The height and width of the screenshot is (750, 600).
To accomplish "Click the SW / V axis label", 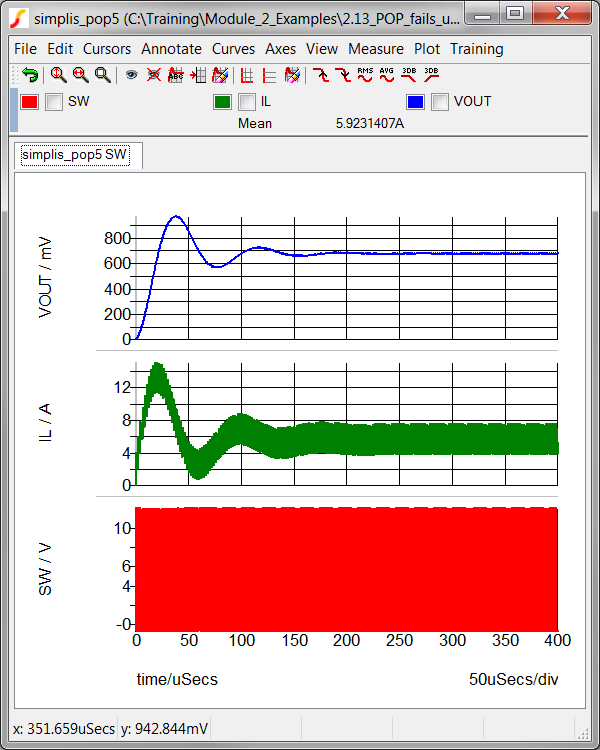I will pos(45,569).
